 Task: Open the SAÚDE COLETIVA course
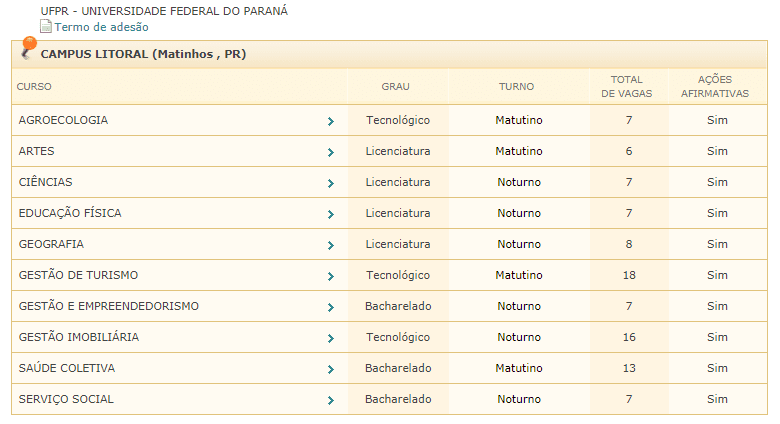pyautogui.click(x=67, y=368)
